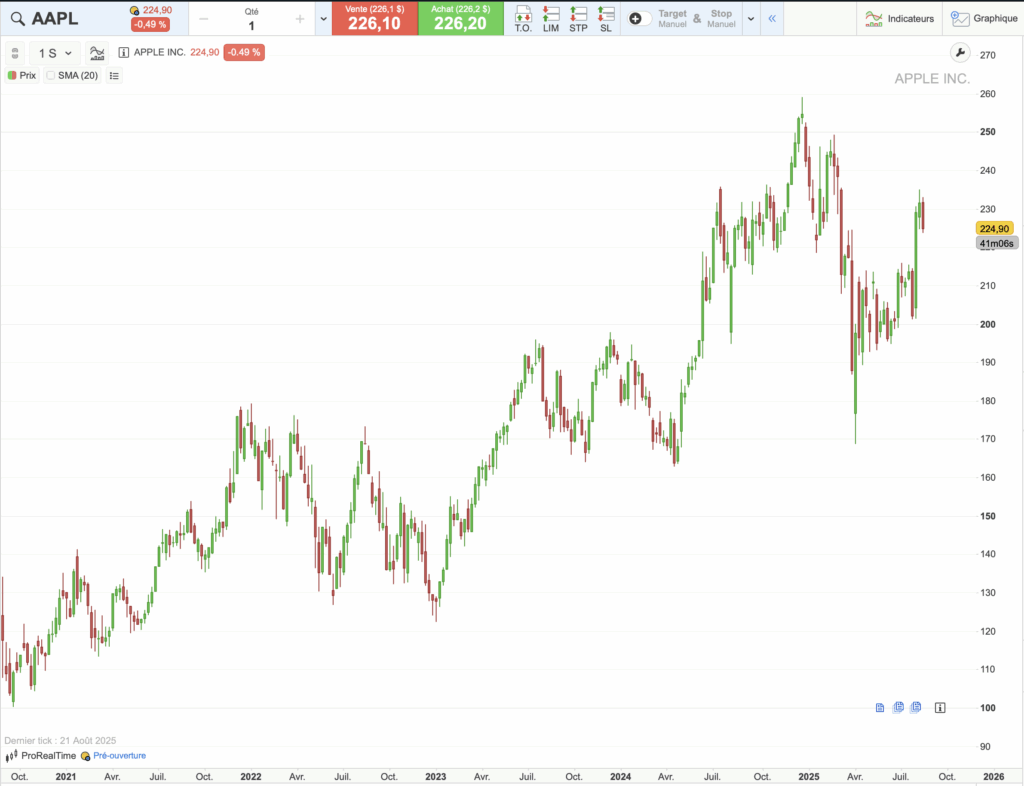1024x786 pixels.
Task: Collapse the order toolbar with the double chevron
Action: tap(771, 18)
